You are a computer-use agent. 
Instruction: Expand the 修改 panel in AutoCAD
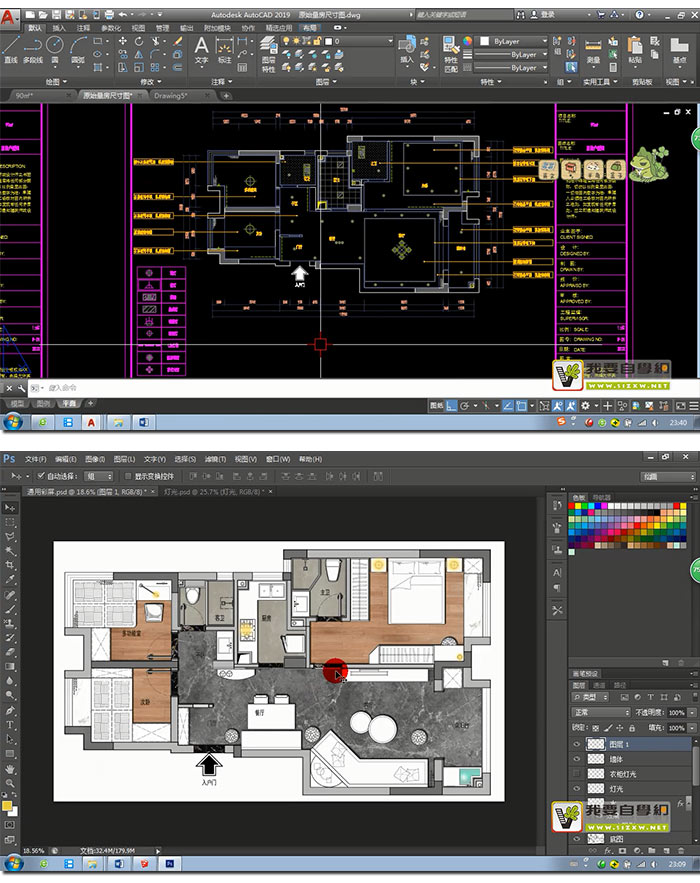point(151,82)
